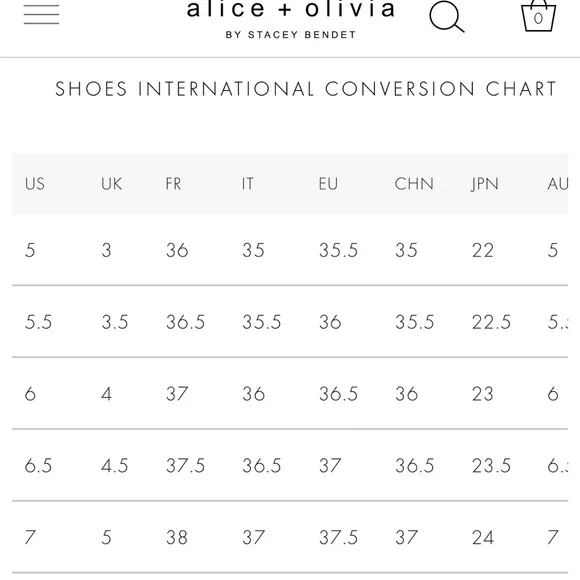
Task: Select the JPN column header
Action: (485, 184)
